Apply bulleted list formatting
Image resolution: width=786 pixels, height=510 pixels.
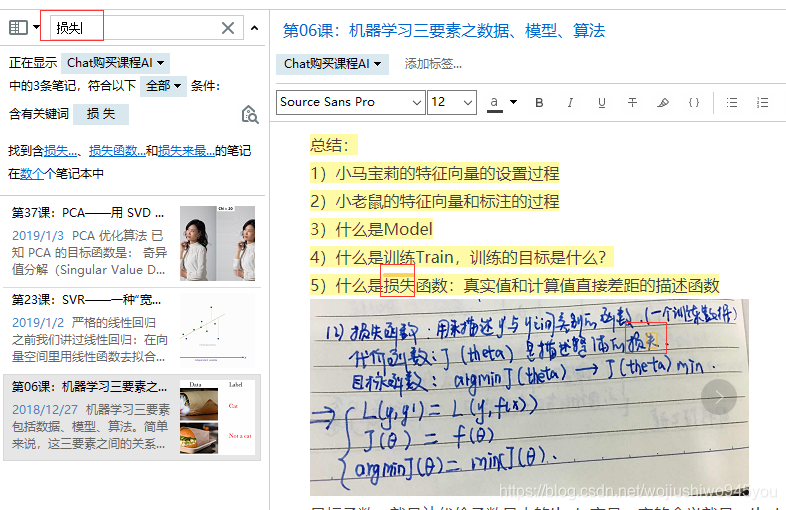[x=732, y=103]
